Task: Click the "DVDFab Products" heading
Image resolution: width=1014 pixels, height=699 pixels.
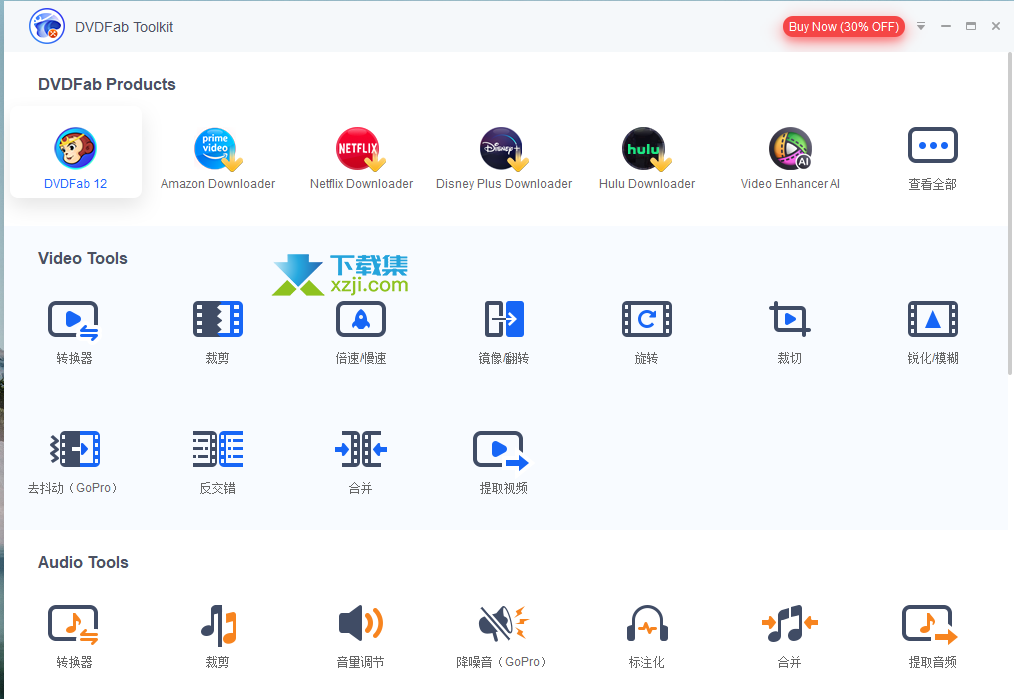Action: [107, 85]
